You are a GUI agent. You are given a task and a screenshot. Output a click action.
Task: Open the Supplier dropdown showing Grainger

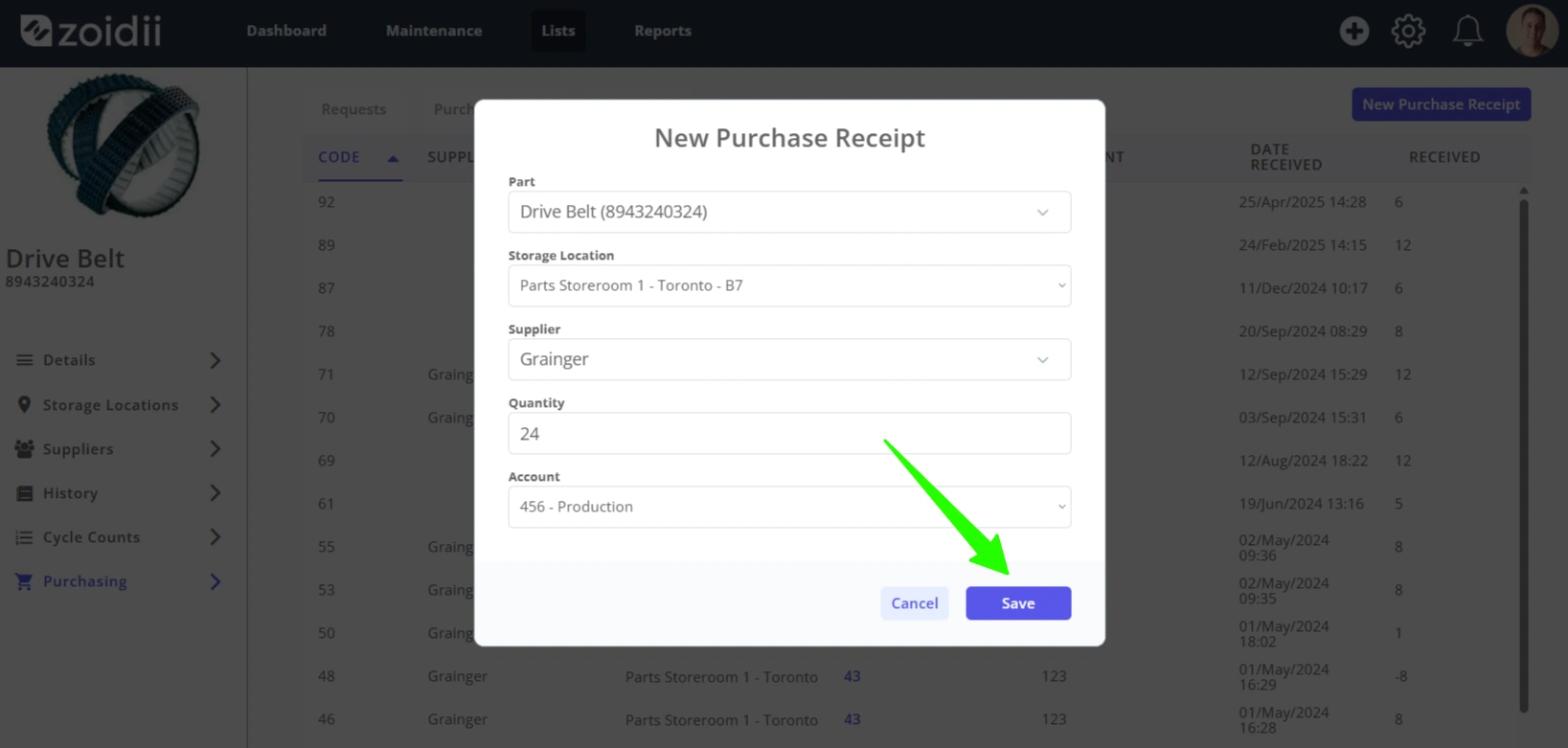pos(789,359)
